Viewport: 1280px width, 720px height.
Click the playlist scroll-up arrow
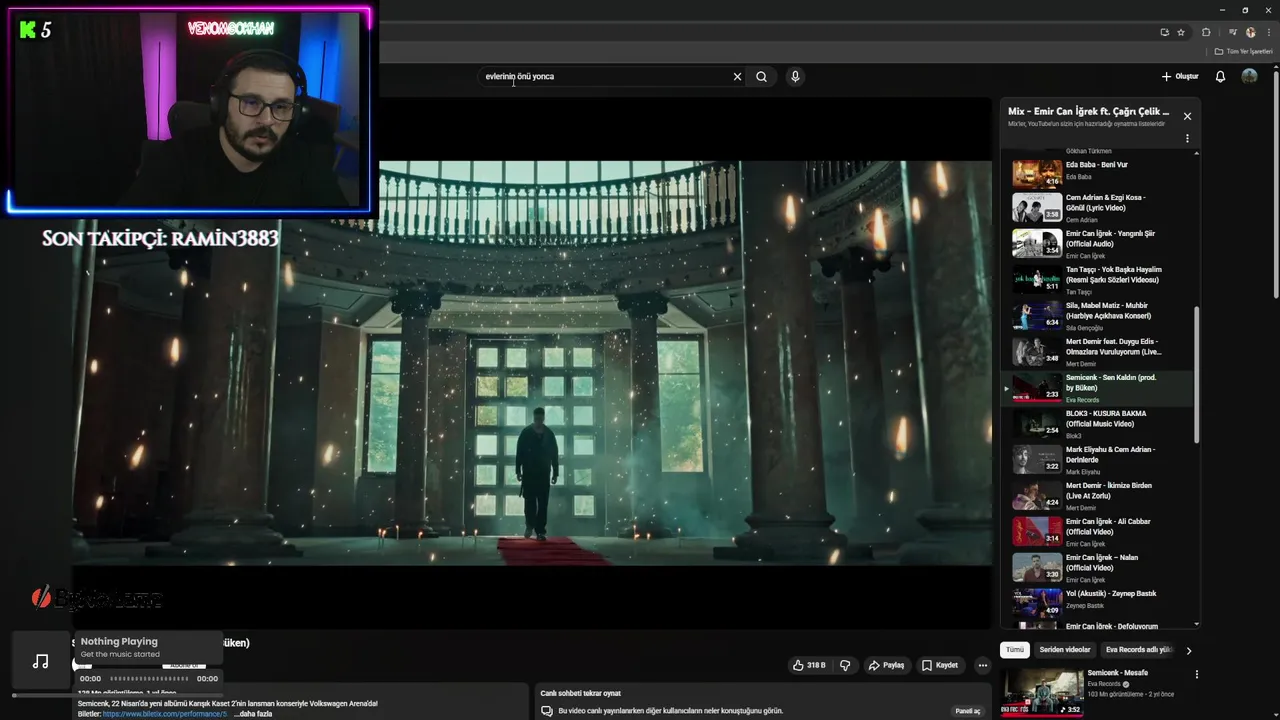1197,154
